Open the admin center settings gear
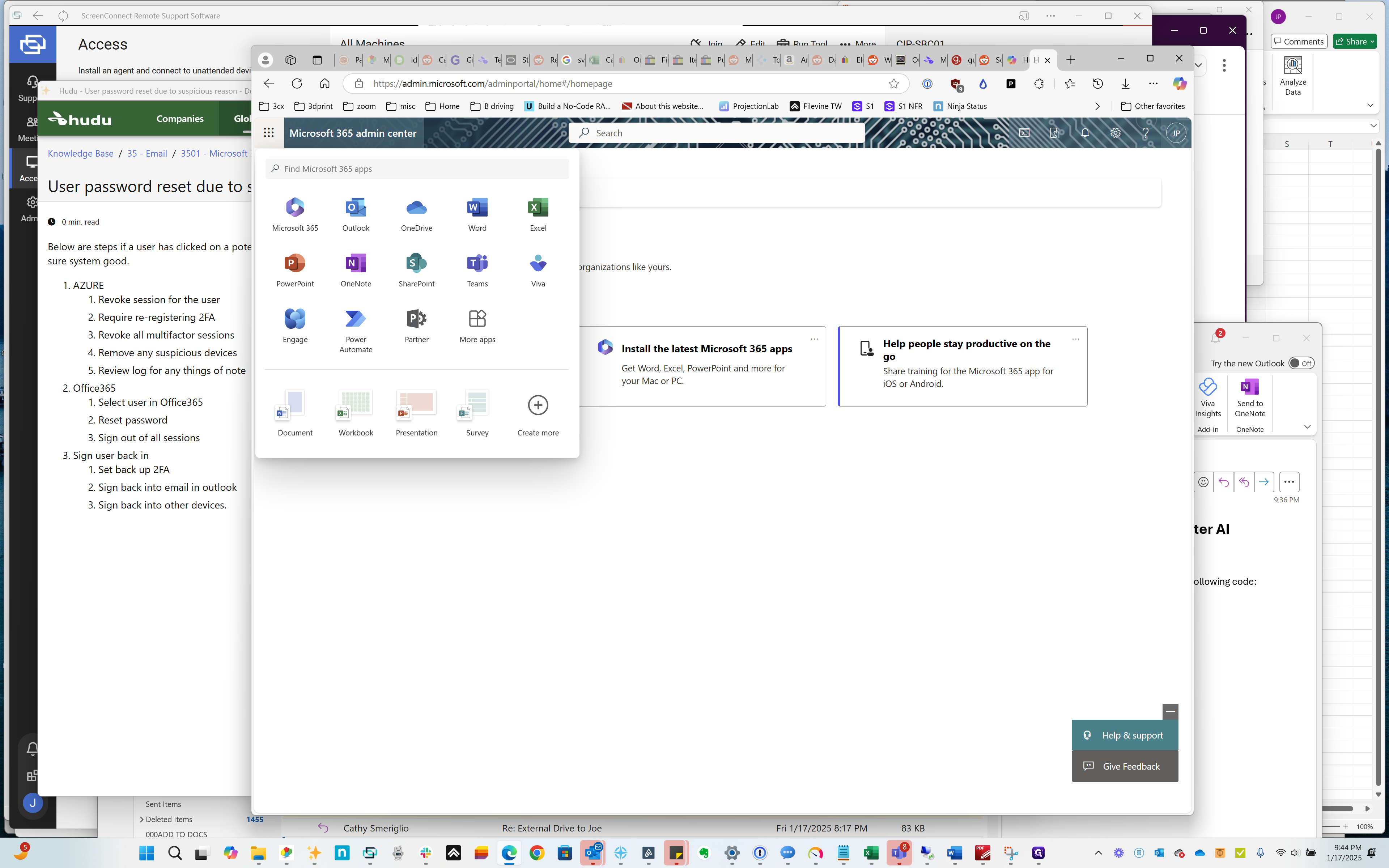1389x868 pixels. click(x=1115, y=133)
